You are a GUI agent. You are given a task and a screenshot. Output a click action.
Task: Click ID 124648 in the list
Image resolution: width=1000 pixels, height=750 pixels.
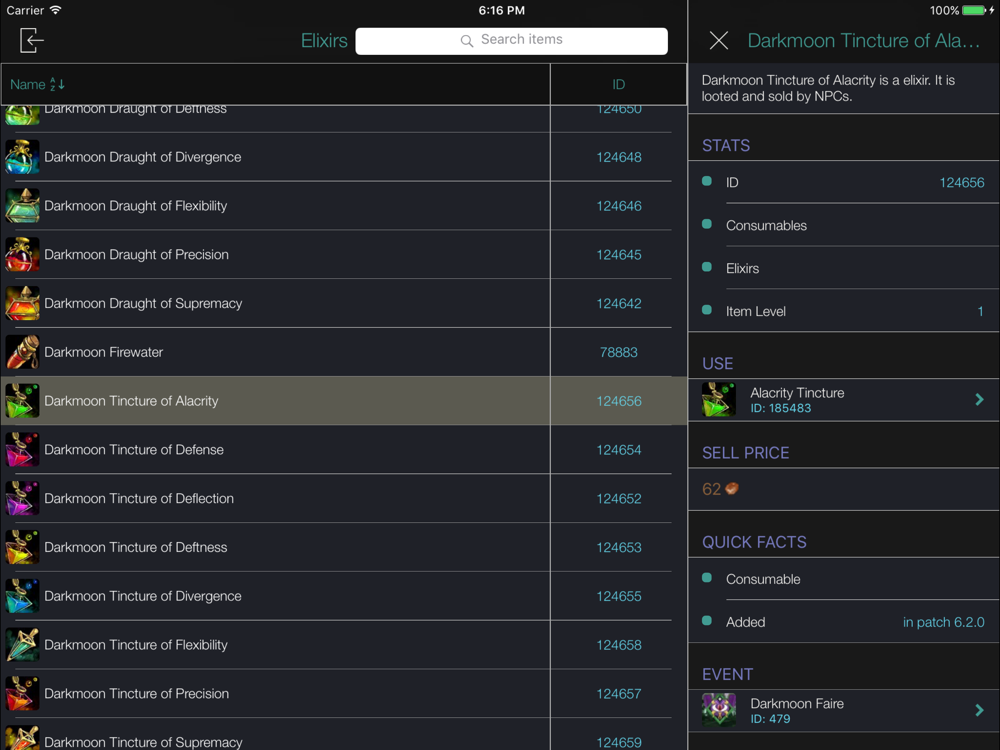click(619, 157)
